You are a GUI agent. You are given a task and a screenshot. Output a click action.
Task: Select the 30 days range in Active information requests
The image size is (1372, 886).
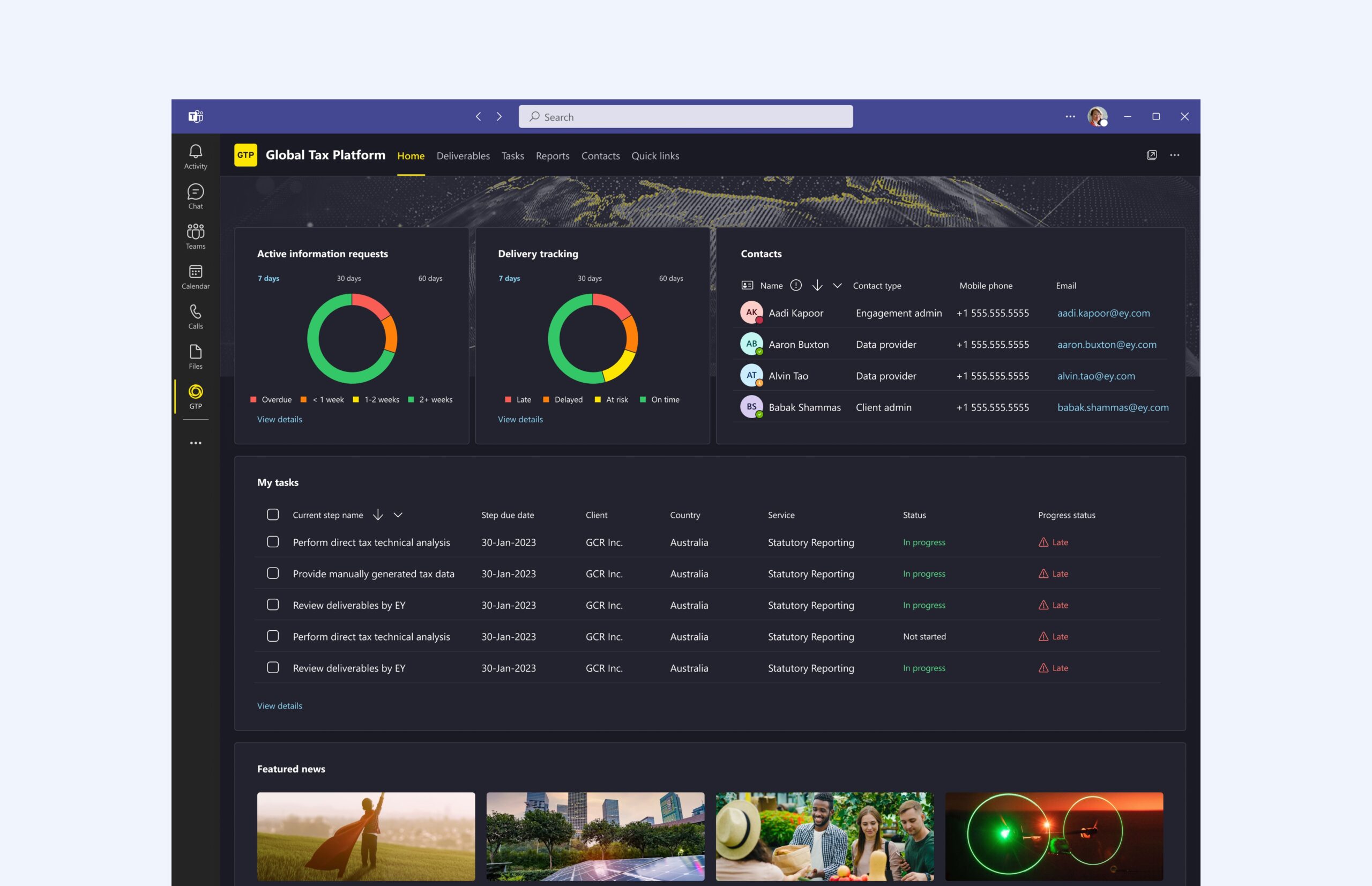point(348,279)
